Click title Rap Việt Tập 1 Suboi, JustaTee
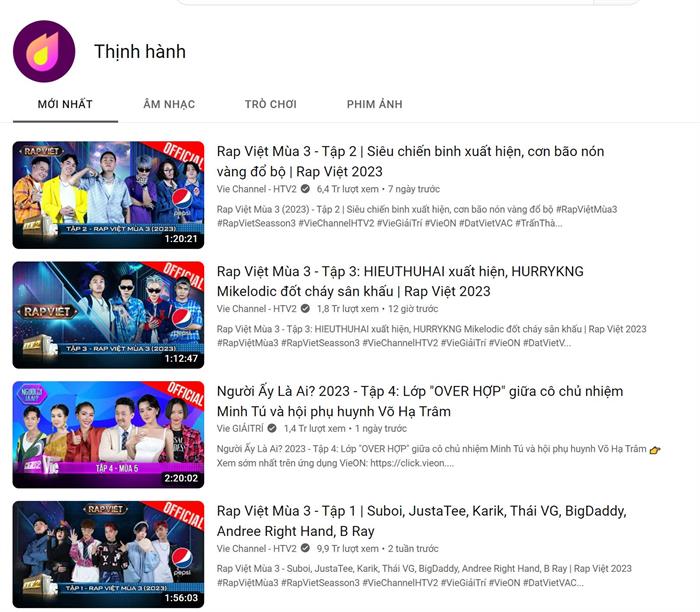The width and height of the screenshot is (700, 612). click(421, 521)
